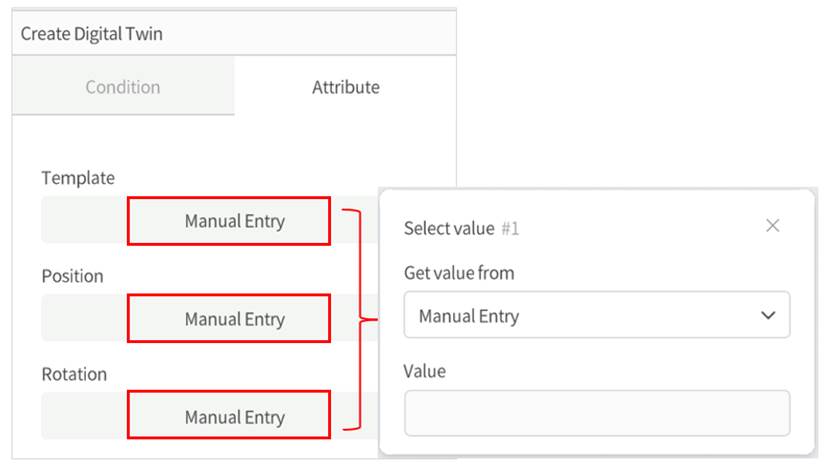Close the Select value popup
Image resolution: width=828 pixels, height=467 pixels.
click(x=772, y=226)
